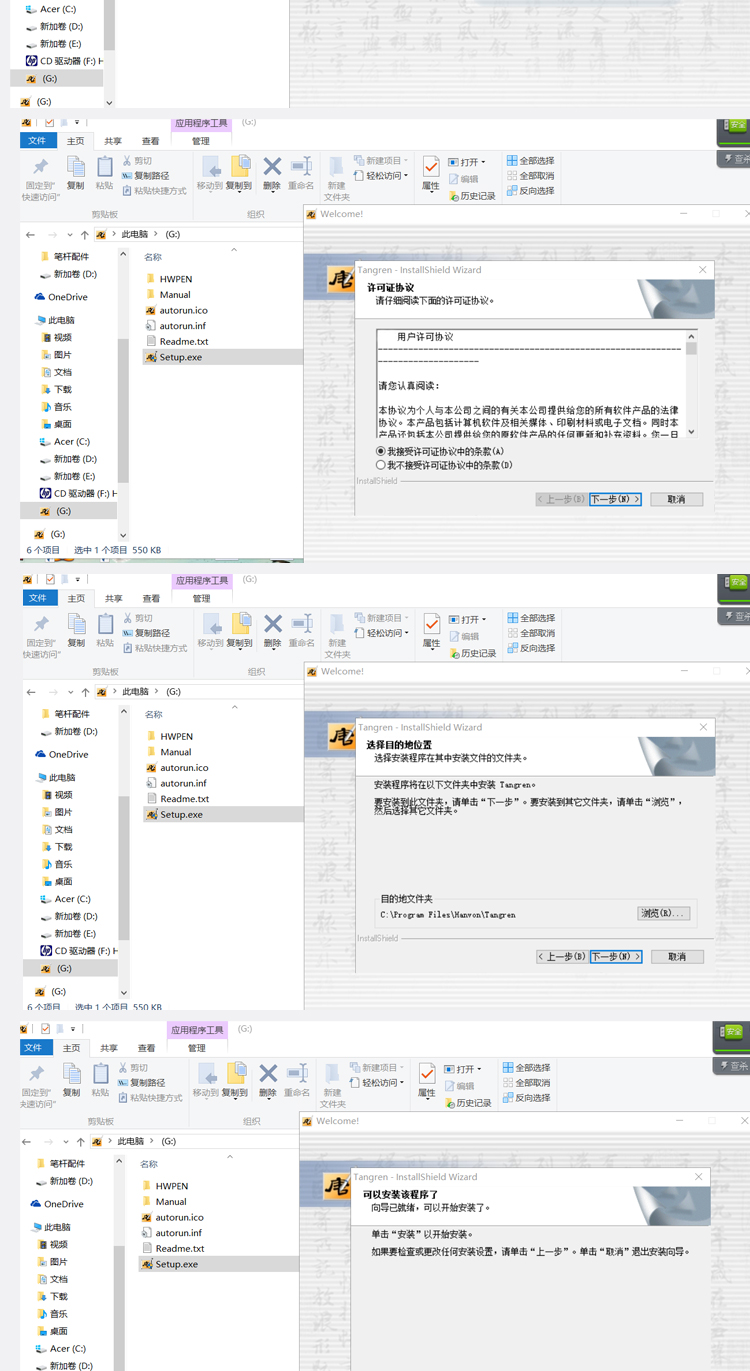Switch to the View tab above the license dialog

150,141
